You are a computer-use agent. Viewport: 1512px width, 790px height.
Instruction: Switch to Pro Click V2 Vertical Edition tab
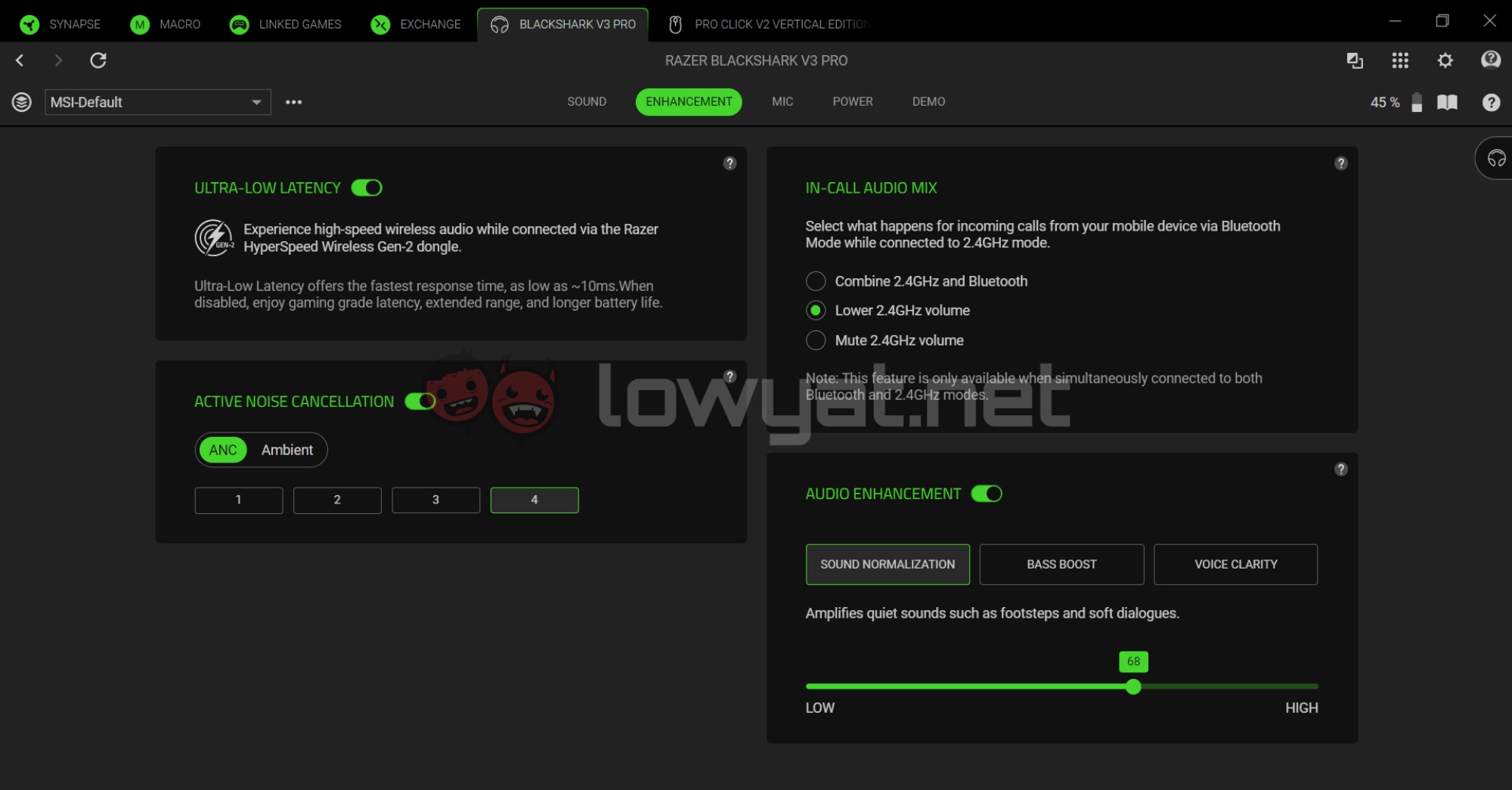pos(770,24)
